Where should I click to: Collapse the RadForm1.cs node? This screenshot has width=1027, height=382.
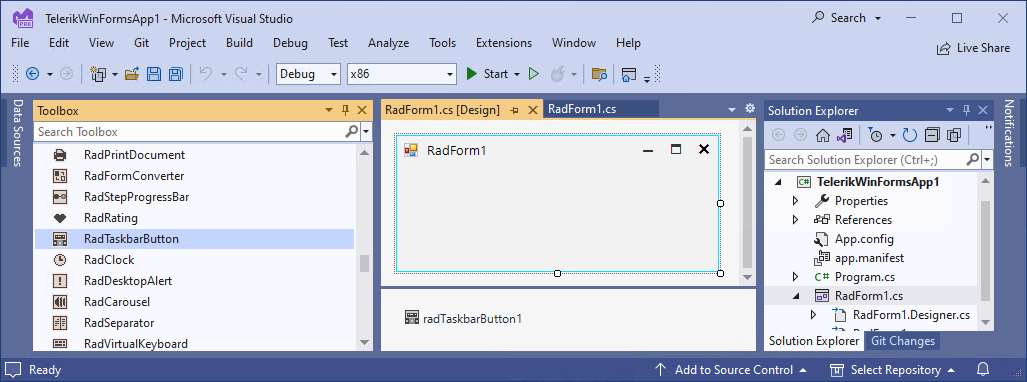click(796, 296)
